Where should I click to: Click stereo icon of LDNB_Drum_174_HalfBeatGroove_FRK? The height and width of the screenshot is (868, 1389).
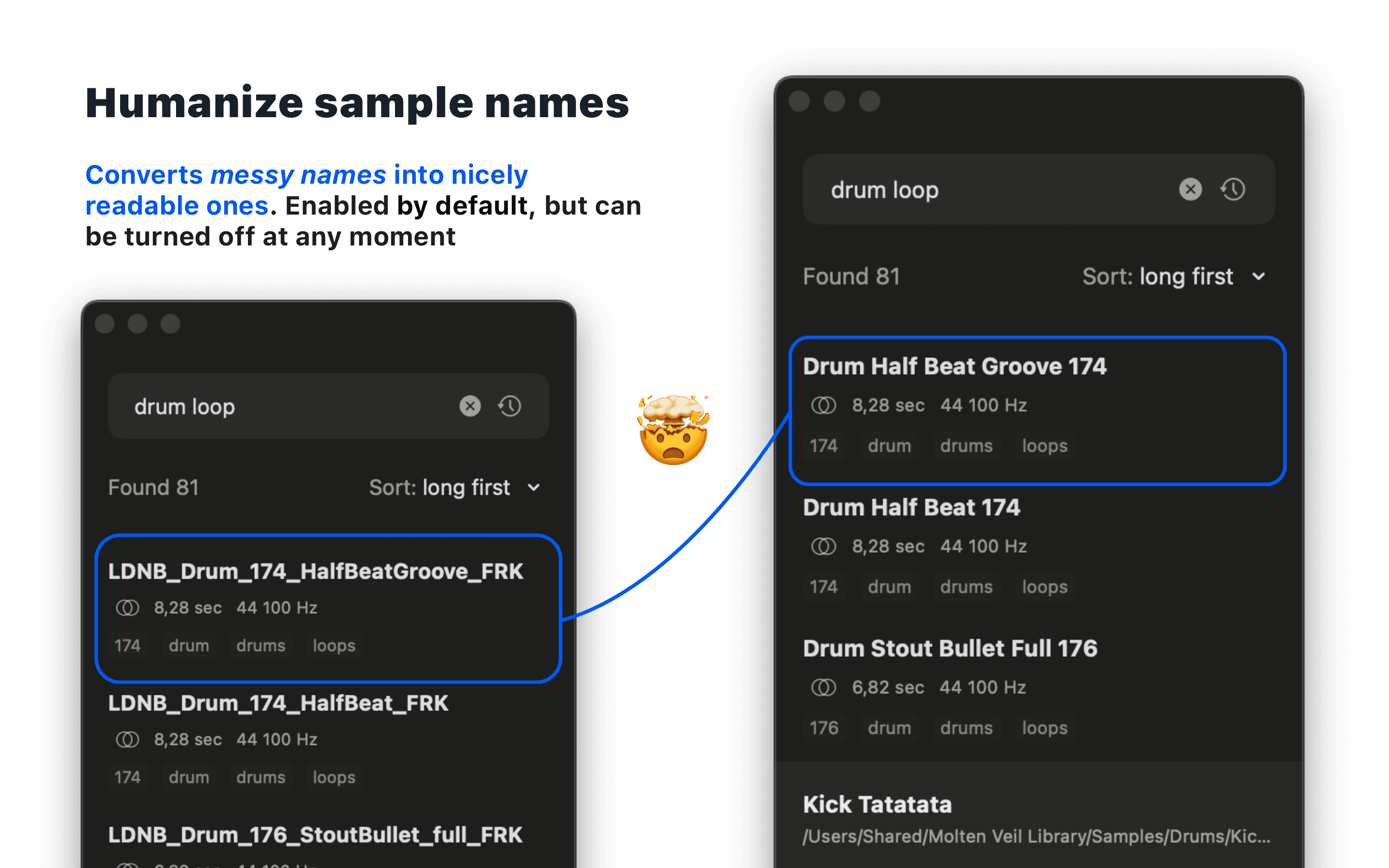click(x=127, y=608)
